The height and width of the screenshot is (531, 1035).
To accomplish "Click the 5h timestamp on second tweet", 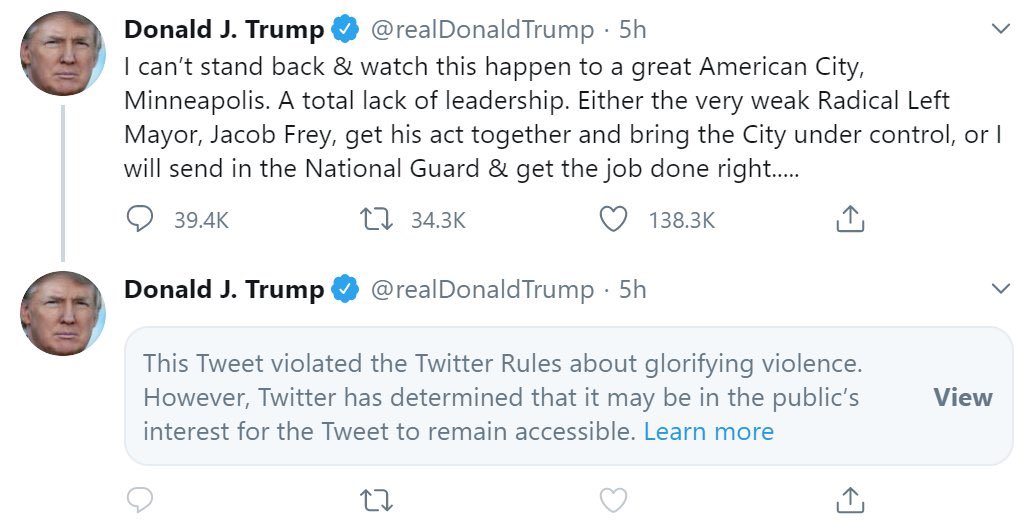I will click(633, 290).
